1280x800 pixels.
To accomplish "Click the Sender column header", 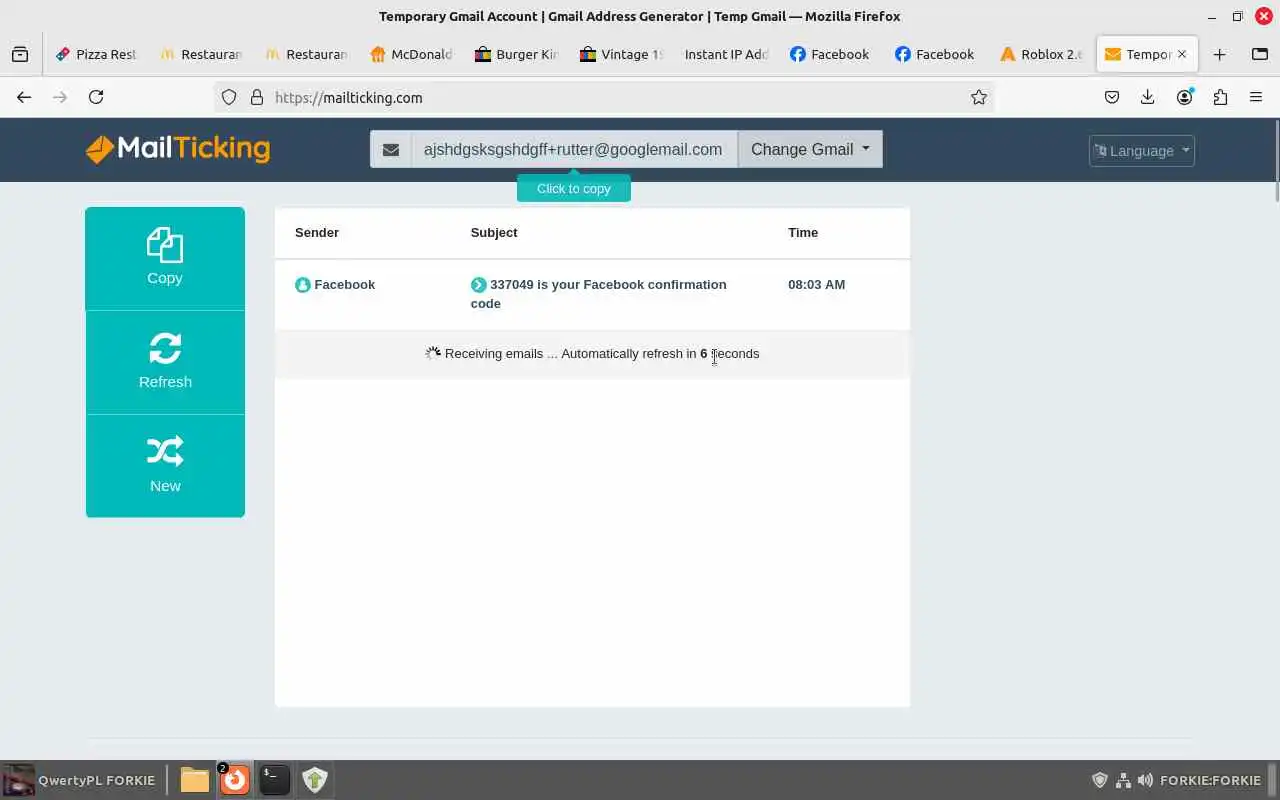I will tap(317, 232).
